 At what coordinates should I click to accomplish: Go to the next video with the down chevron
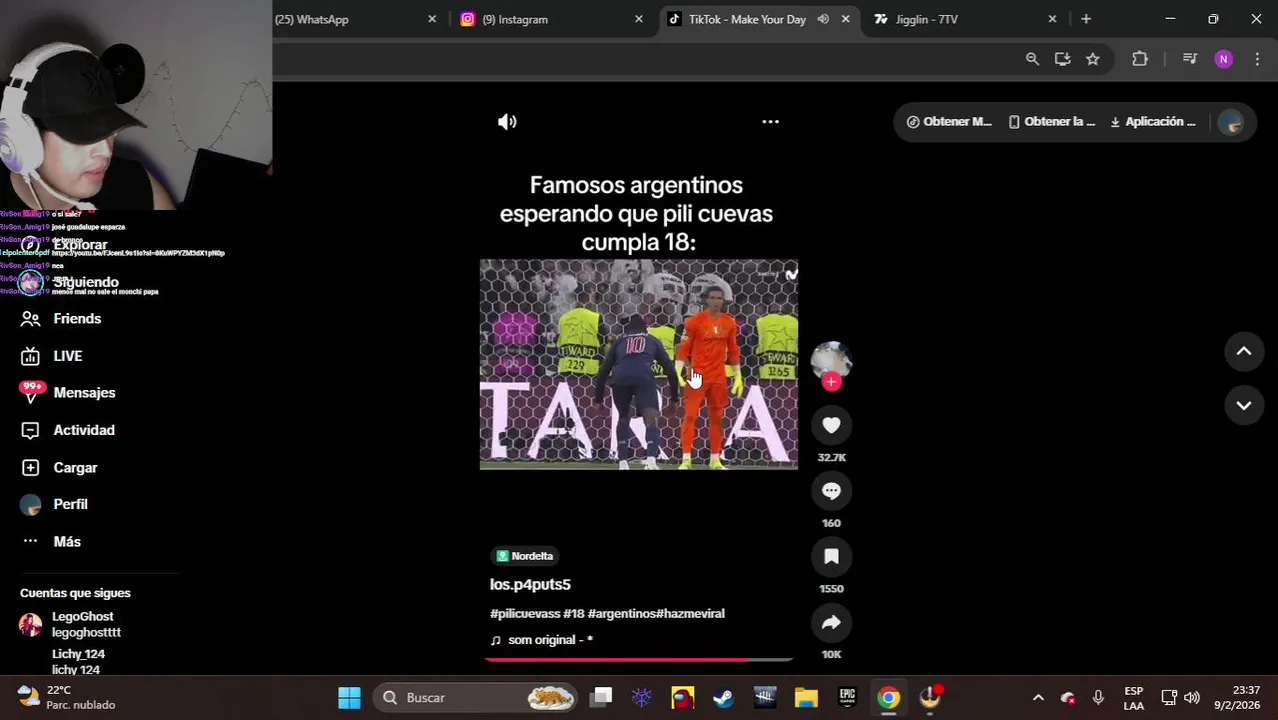pos(1244,405)
